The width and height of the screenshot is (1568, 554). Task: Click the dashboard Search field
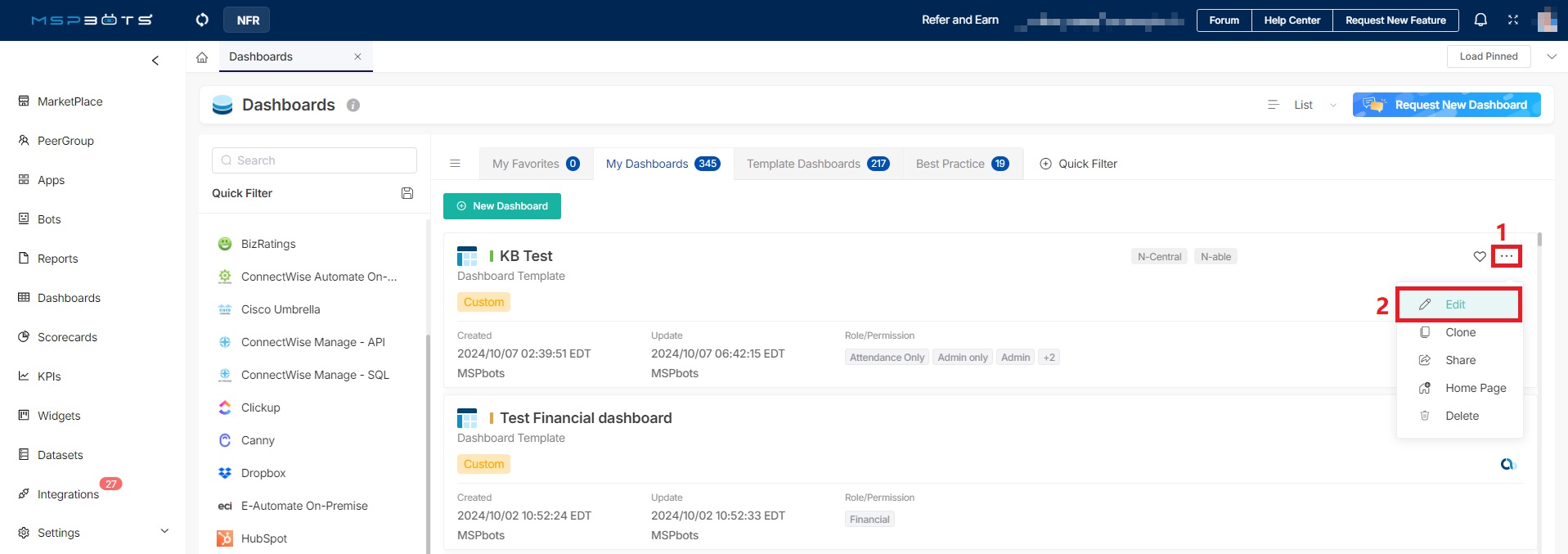click(314, 160)
